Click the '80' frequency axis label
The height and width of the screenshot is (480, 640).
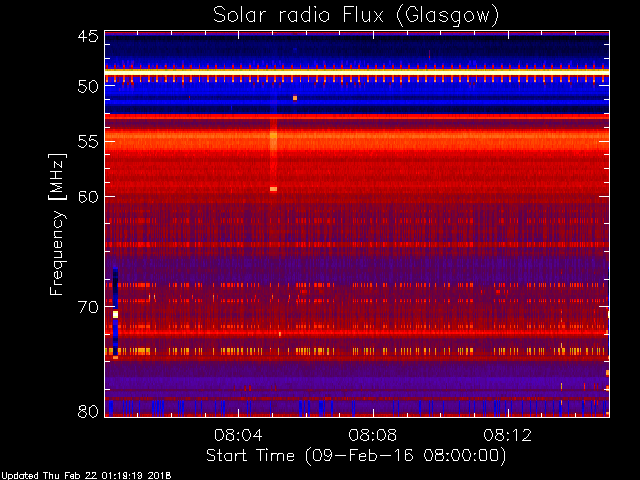[x=88, y=411]
